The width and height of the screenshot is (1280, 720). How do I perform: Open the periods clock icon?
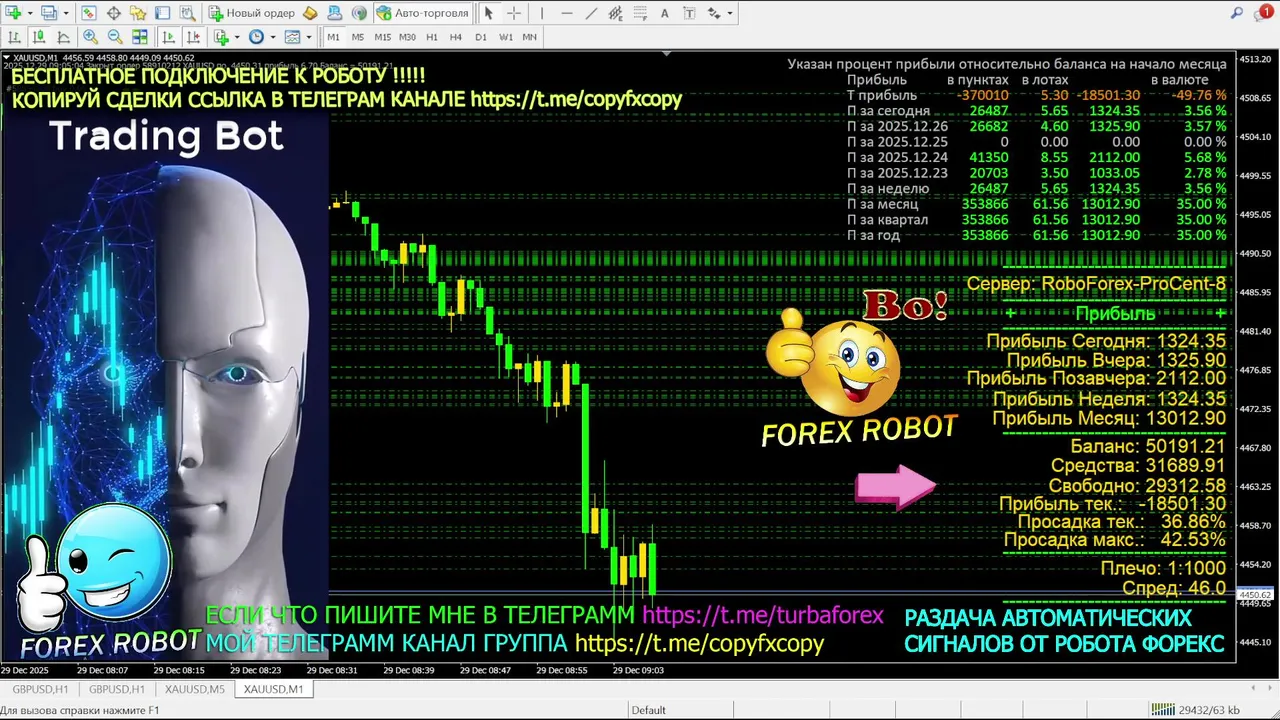pyautogui.click(x=257, y=37)
